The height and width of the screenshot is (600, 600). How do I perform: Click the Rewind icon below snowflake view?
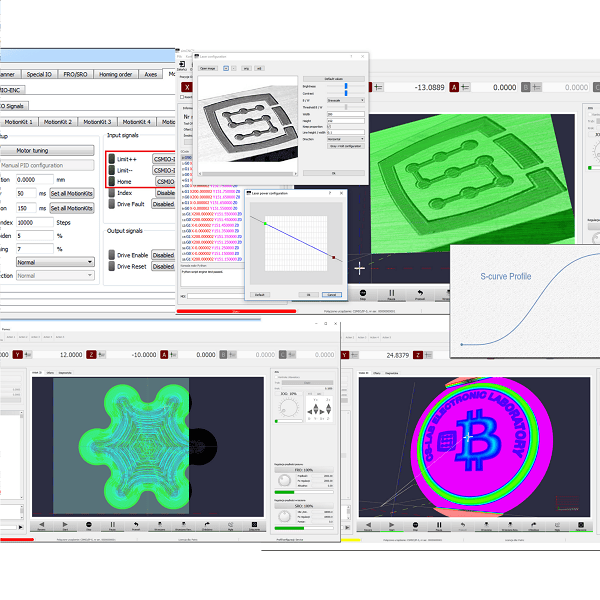click(41, 524)
